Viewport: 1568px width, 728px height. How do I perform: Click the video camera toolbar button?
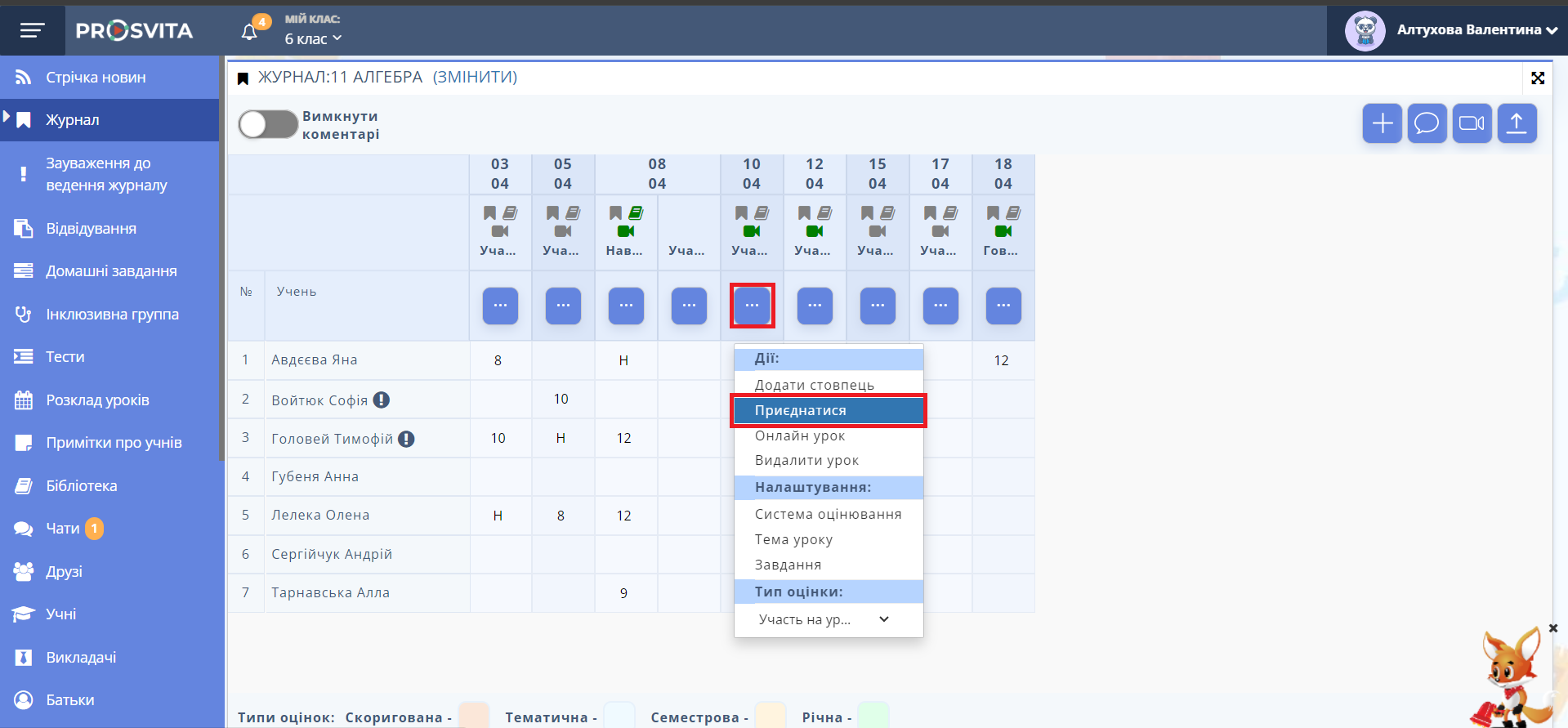[x=1472, y=123]
